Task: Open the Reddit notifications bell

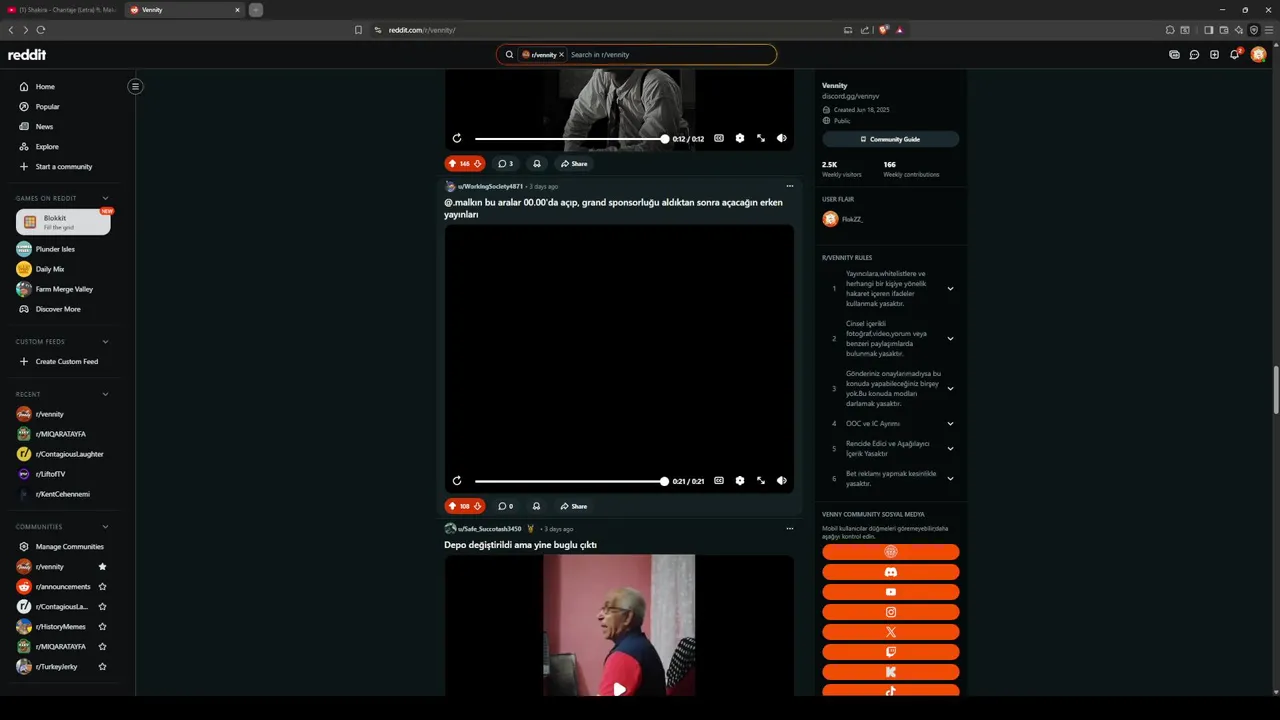Action: tap(1234, 55)
